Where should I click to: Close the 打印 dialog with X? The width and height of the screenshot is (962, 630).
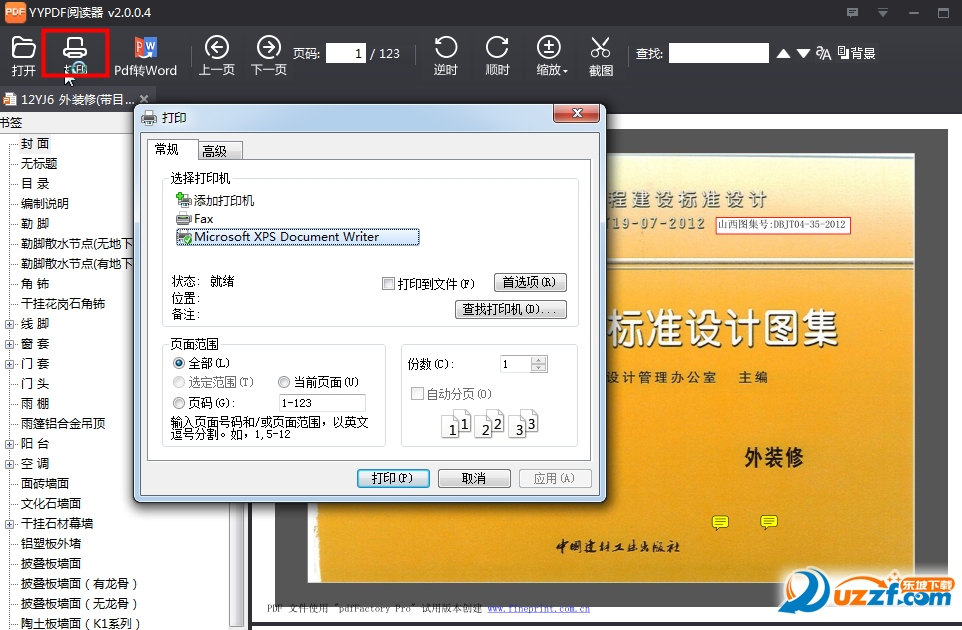pyautogui.click(x=577, y=113)
